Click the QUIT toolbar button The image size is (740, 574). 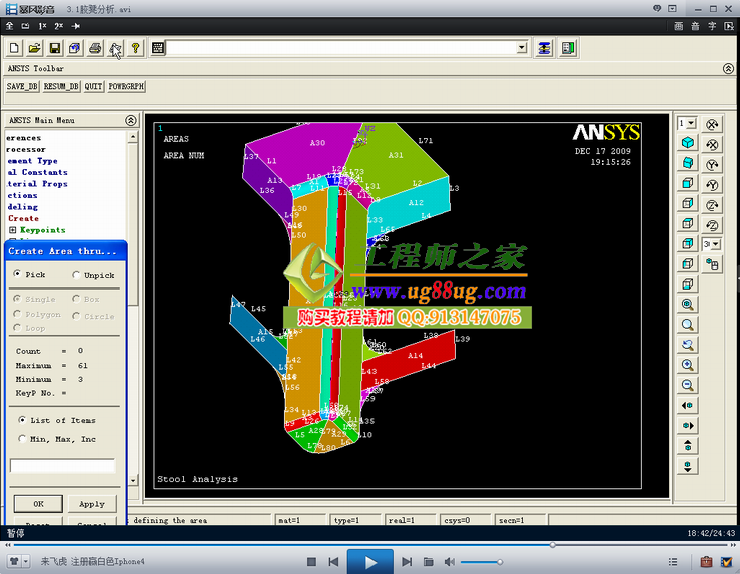coord(93,86)
